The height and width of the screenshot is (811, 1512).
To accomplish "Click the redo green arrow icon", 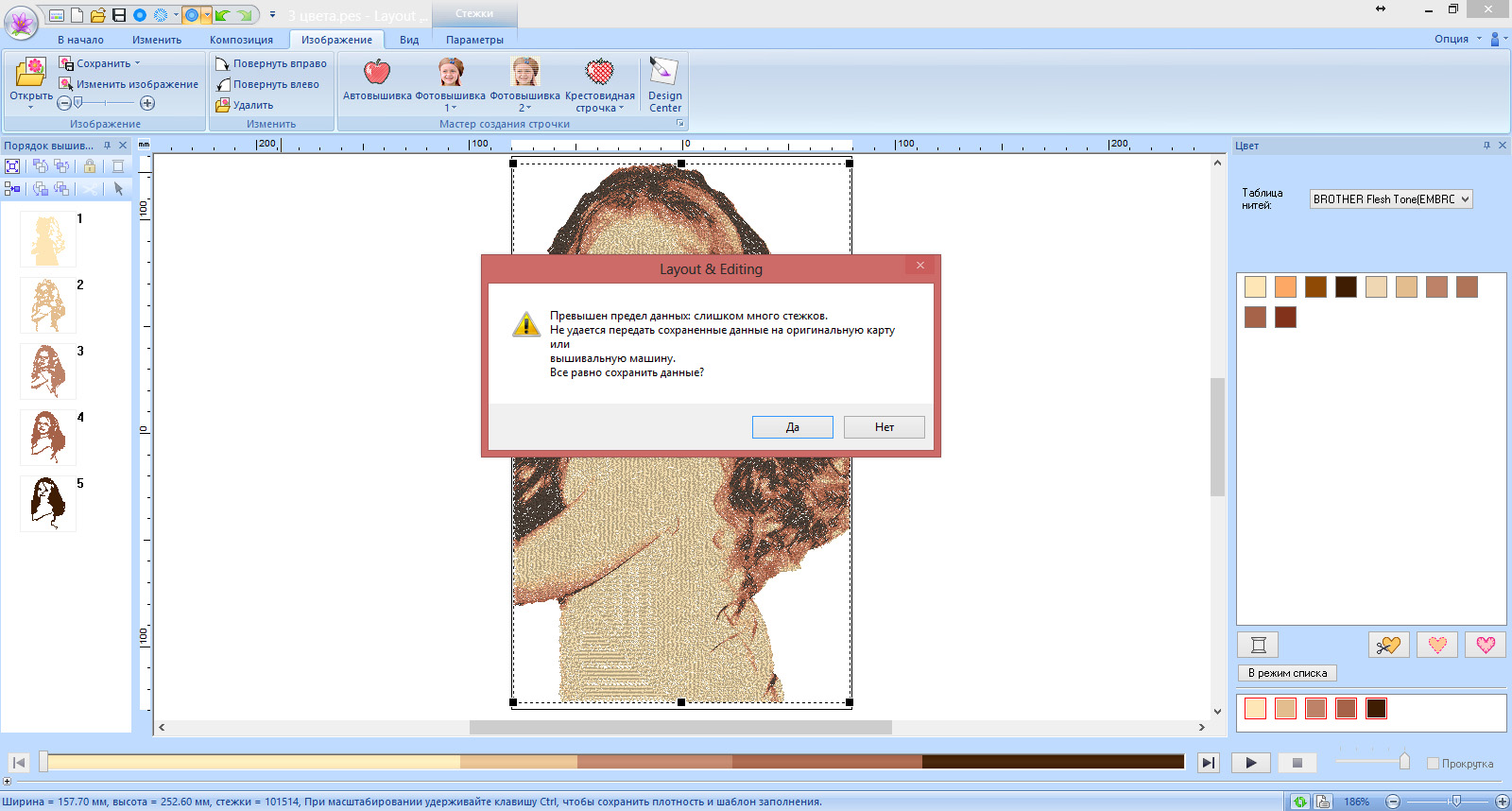I will coord(244,15).
